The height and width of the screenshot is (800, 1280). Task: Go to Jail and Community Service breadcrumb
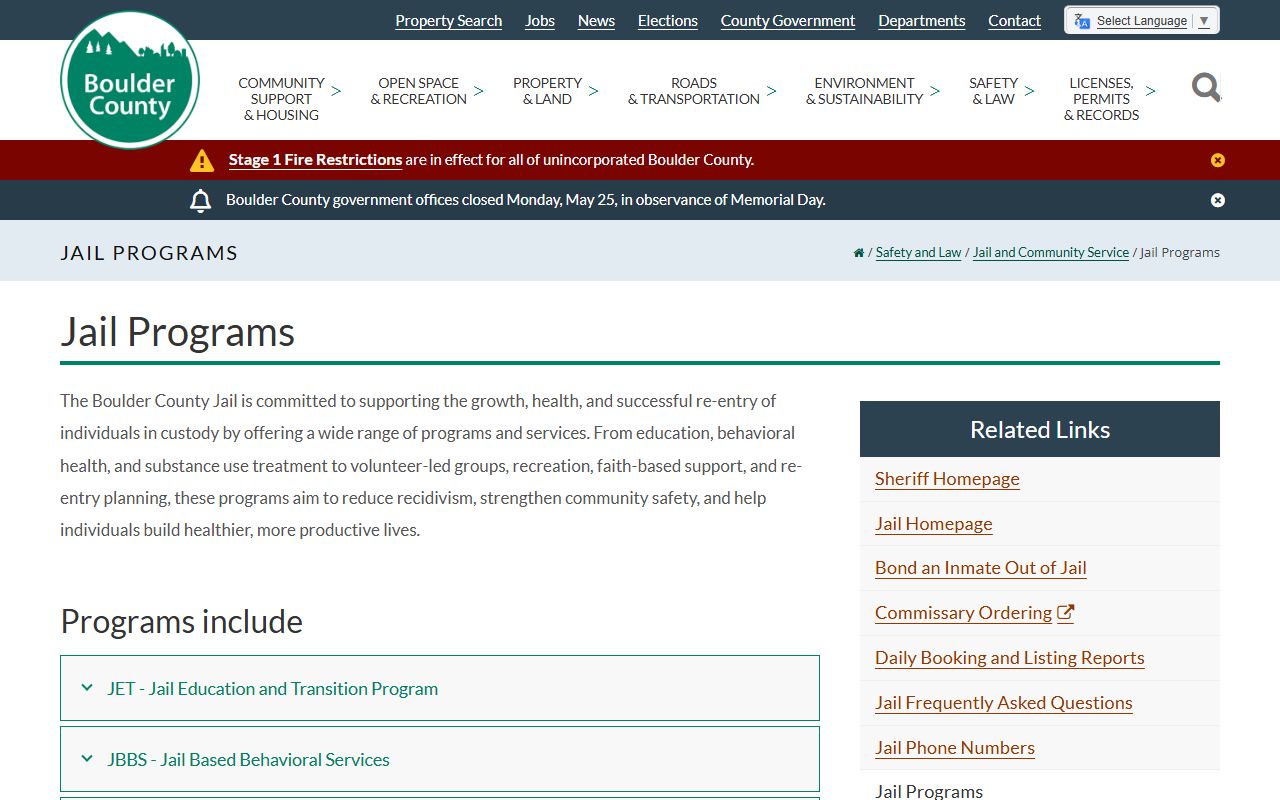click(x=1051, y=253)
